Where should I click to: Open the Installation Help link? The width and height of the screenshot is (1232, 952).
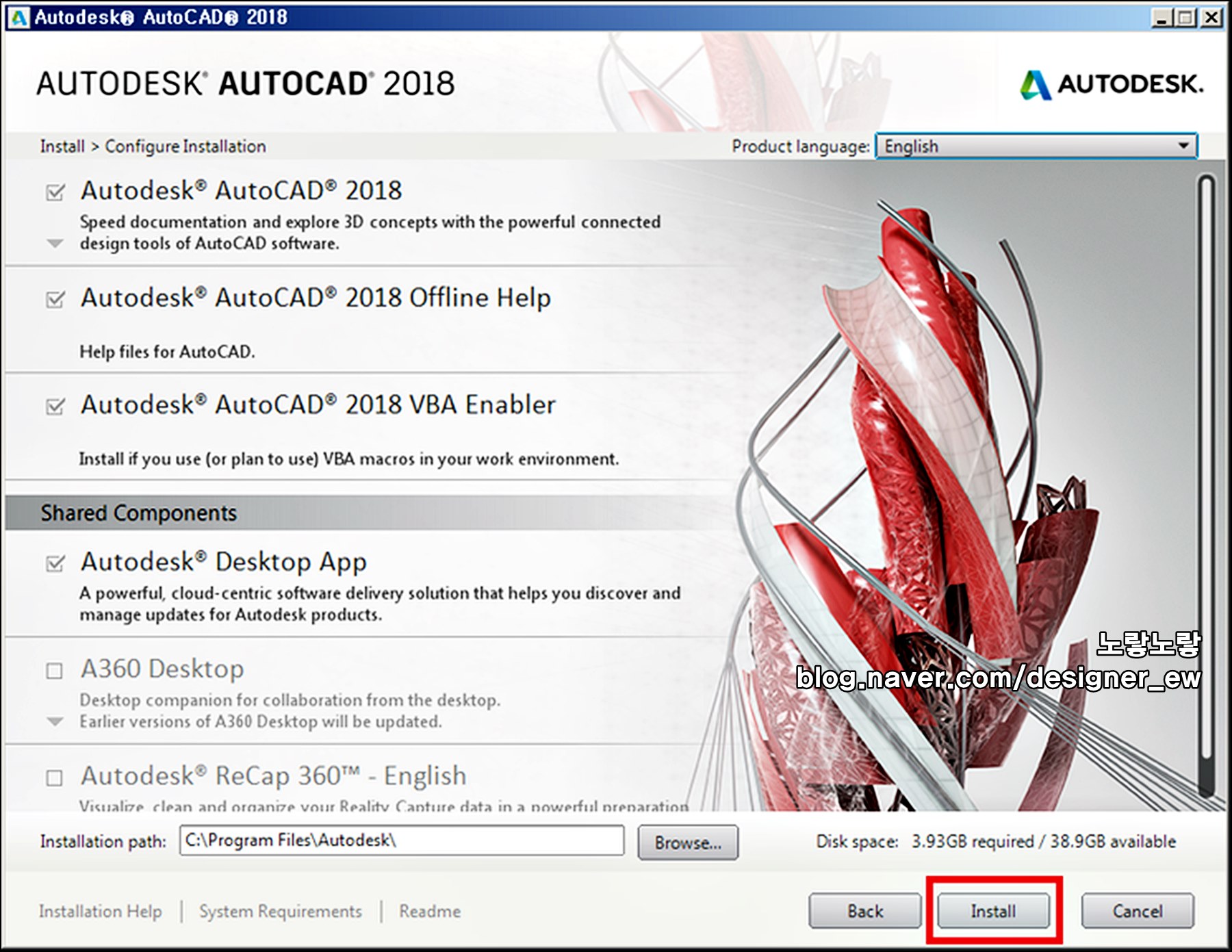click(x=101, y=912)
